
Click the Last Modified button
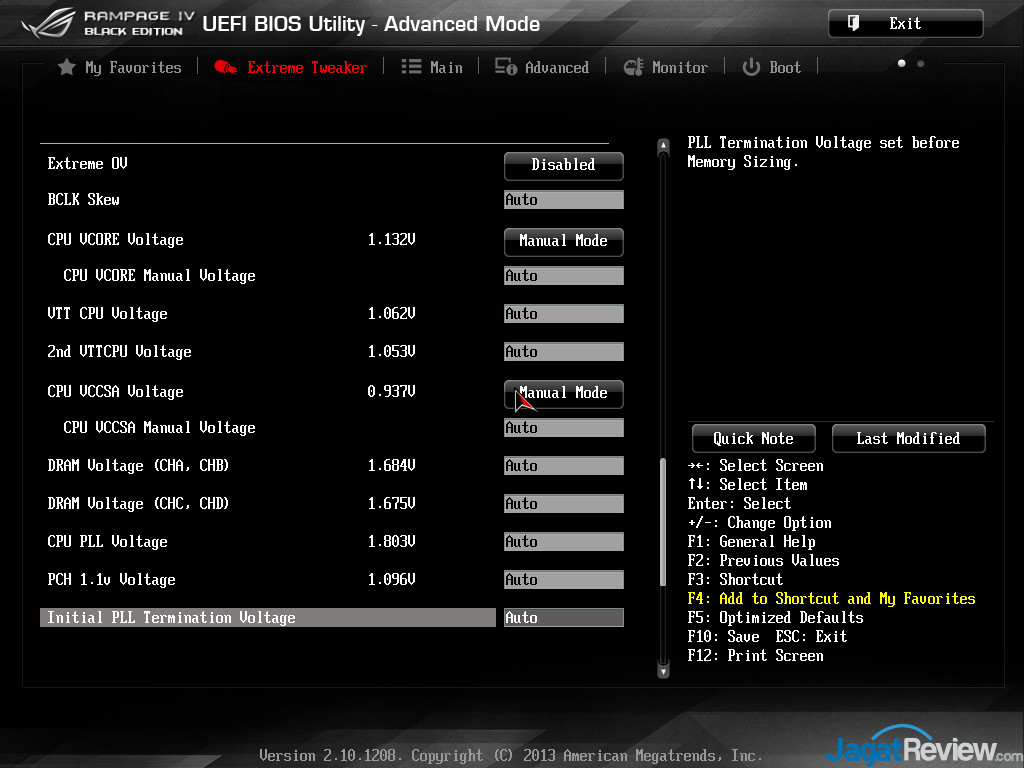click(908, 438)
